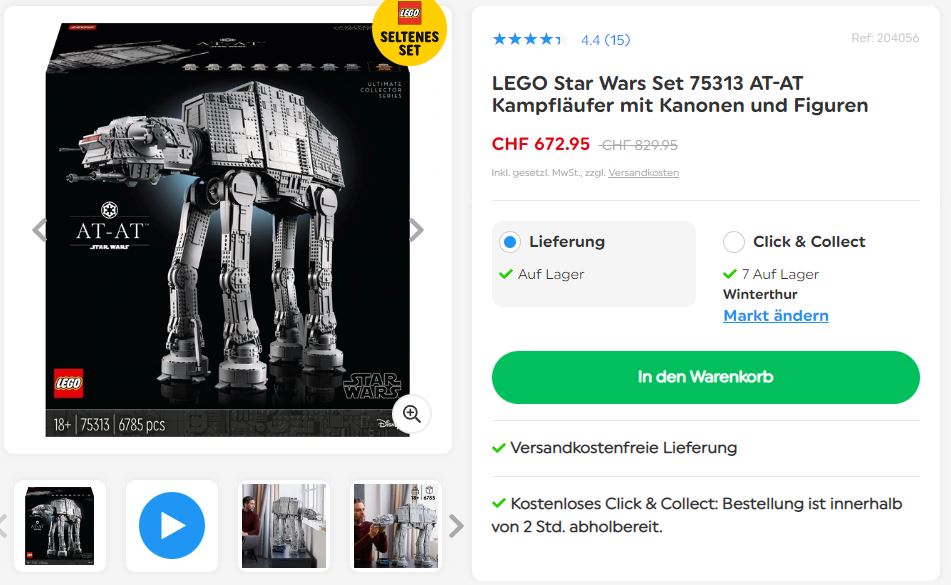This screenshot has height=585, width=951.
Task: Click the magnifier zoom icon on product image
Action: [412, 414]
